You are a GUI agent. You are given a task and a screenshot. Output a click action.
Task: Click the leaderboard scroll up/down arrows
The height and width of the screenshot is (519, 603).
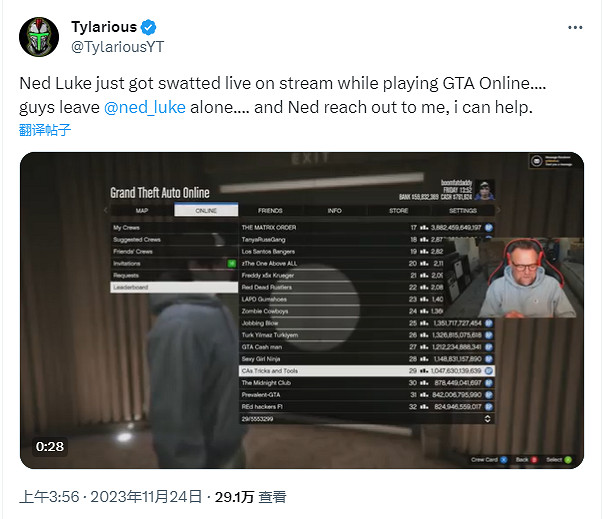click(487, 419)
